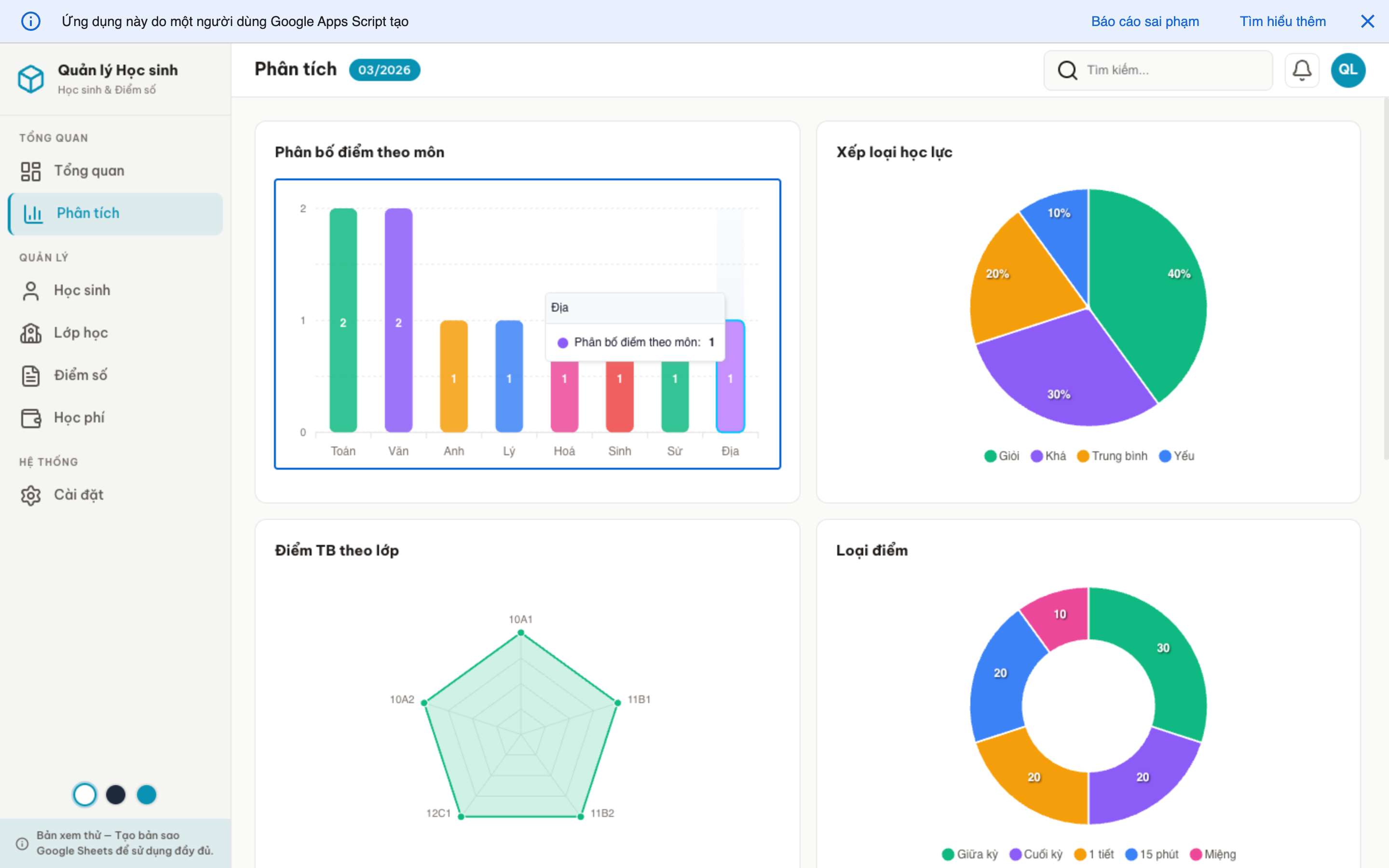Click the notification bell
The image size is (1389, 868).
1302,69
